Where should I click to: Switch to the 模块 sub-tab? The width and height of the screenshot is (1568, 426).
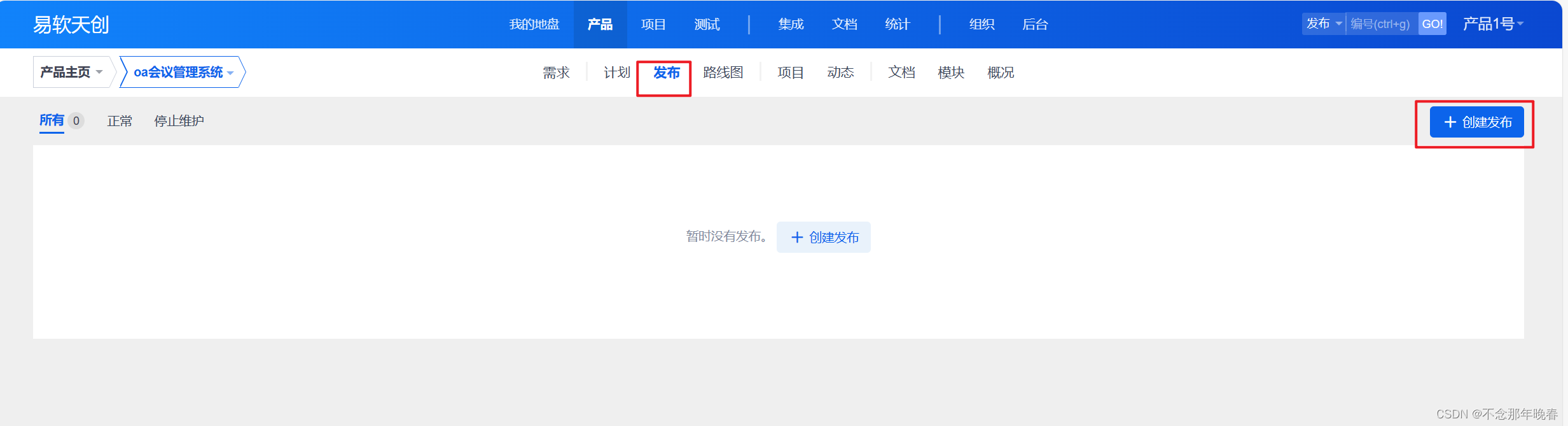[951, 73]
